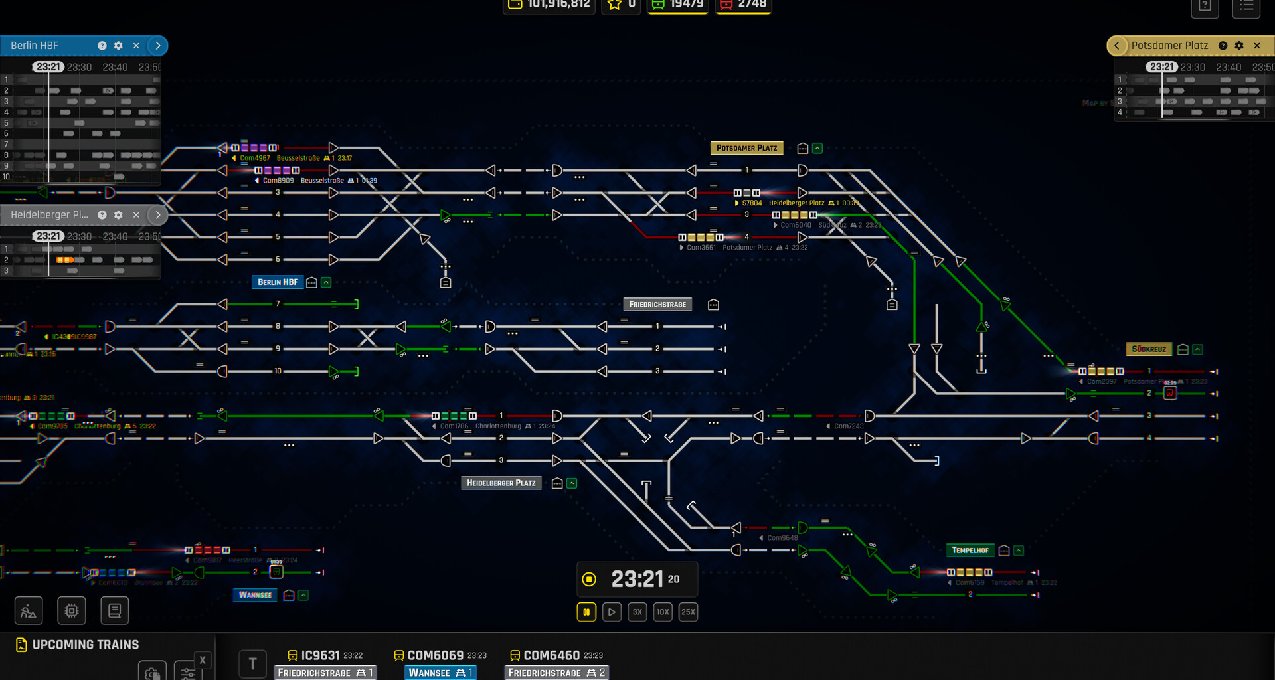Click the round clock button beside 23:21

(590, 579)
